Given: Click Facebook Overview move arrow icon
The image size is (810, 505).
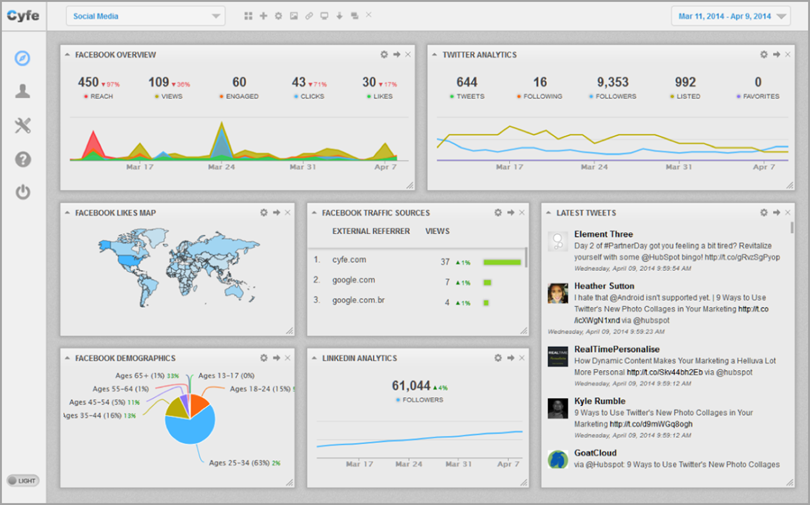Looking at the screenshot, I should coord(396,54).
